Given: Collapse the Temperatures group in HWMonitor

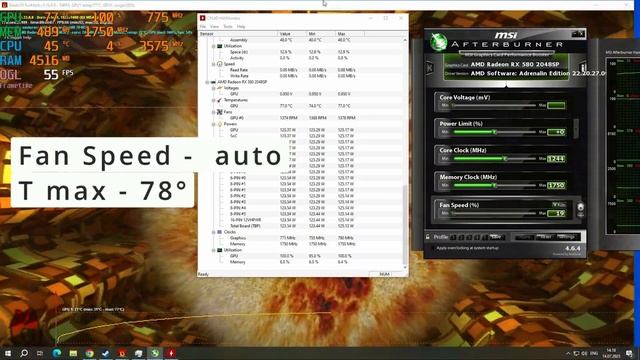Looking at the screenshot, I should 213,100.
